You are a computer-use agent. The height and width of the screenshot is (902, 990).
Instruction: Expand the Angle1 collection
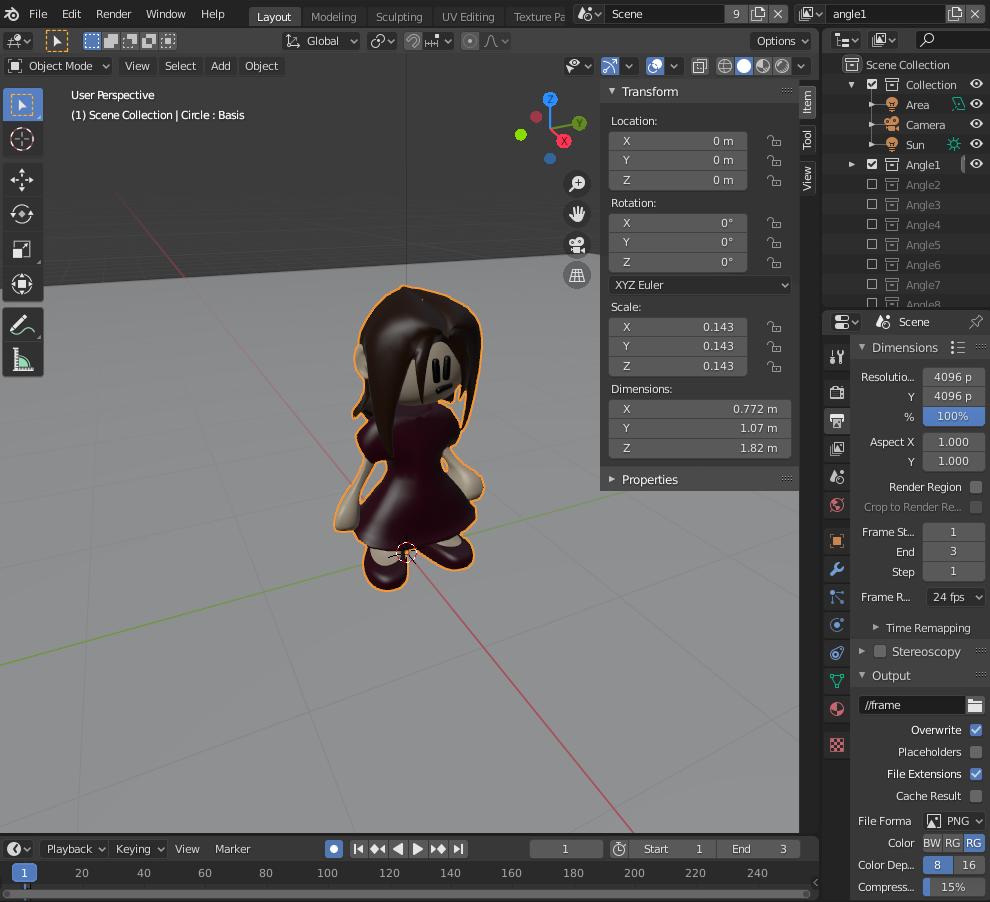pyautogui.click(x=852, y=165)
